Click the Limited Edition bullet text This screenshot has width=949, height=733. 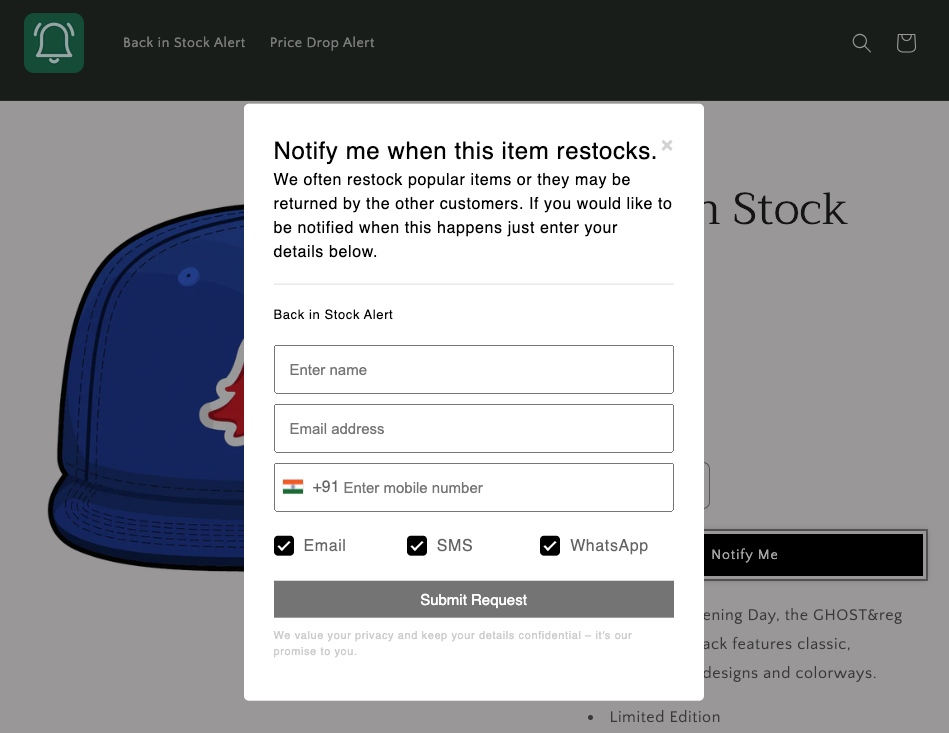tap(664, 717)
